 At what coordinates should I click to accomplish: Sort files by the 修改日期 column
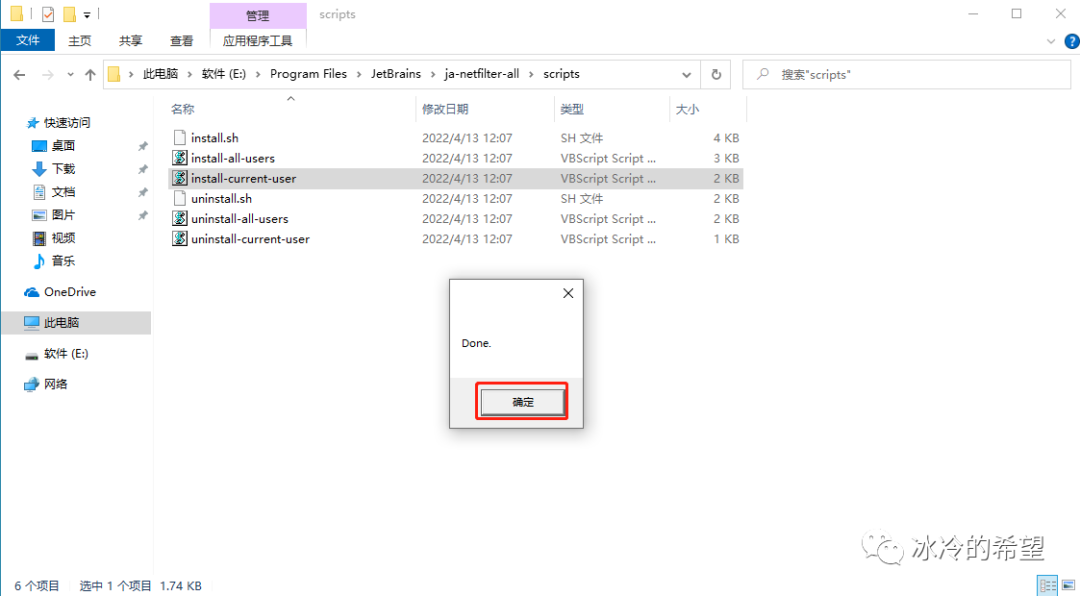coord(445,109)
